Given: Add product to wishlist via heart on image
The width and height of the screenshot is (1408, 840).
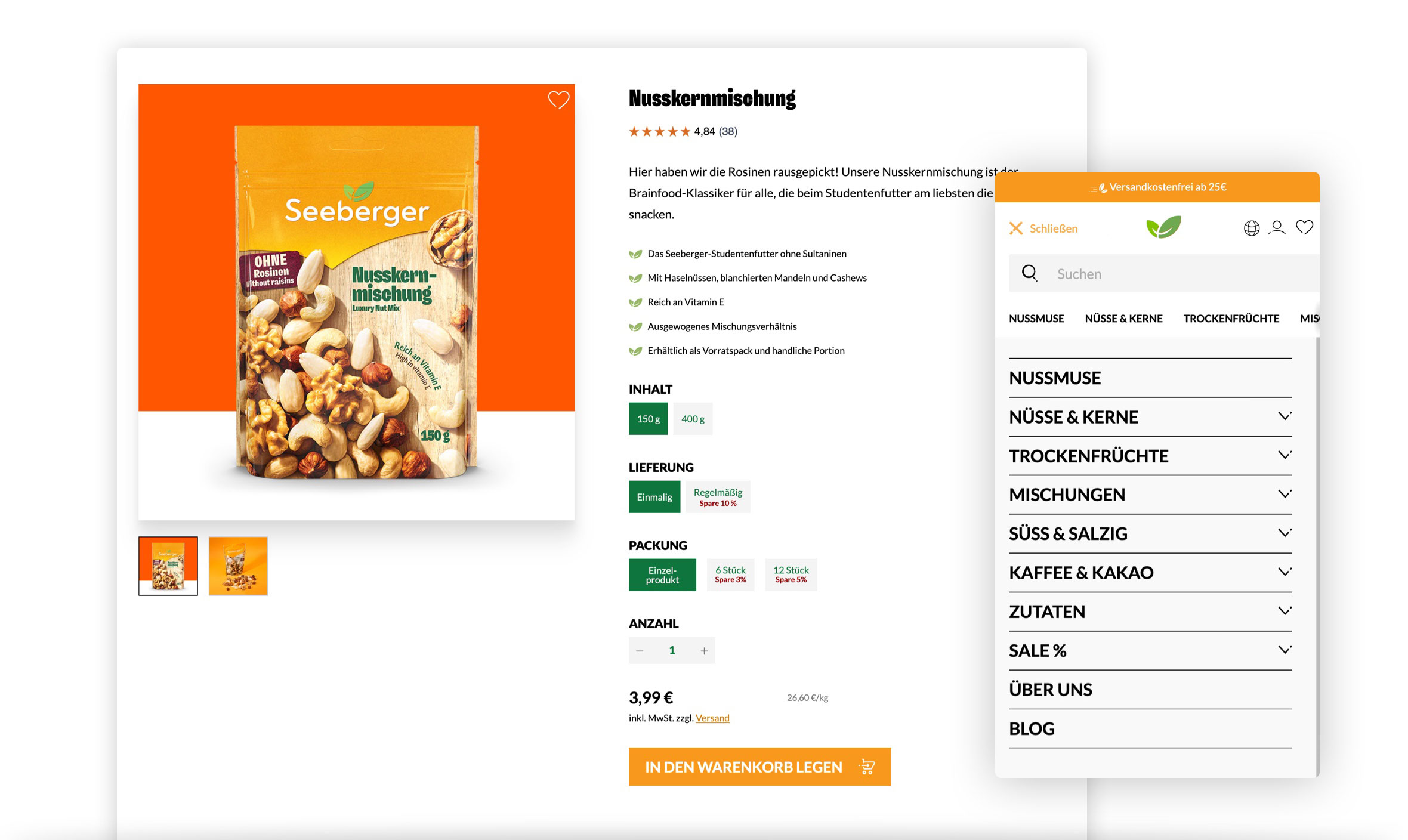Looking at the screenshot, I should (x=558, y=100).
